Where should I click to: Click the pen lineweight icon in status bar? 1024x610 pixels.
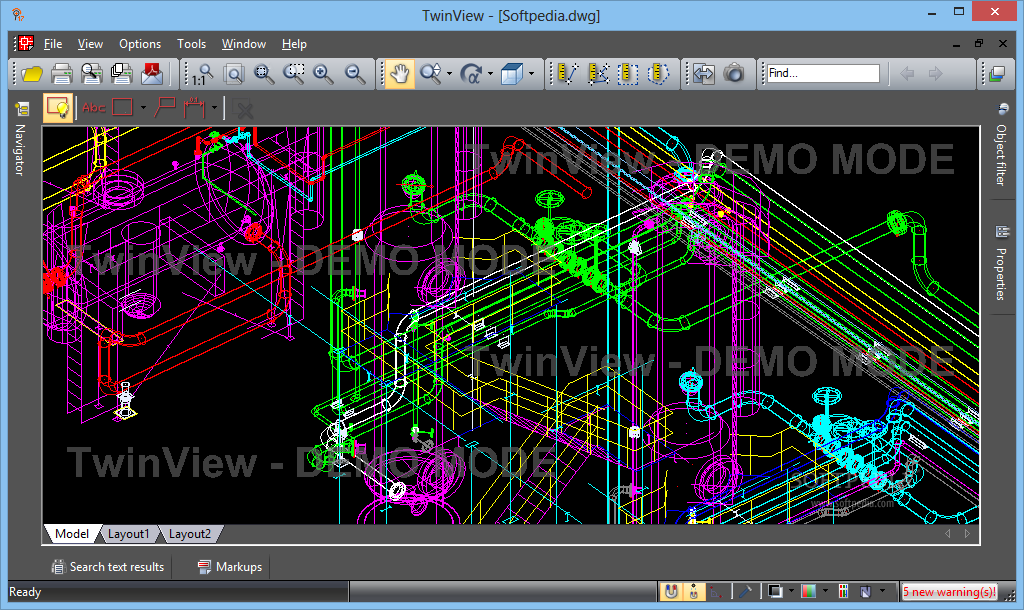(x=745, y=592)
